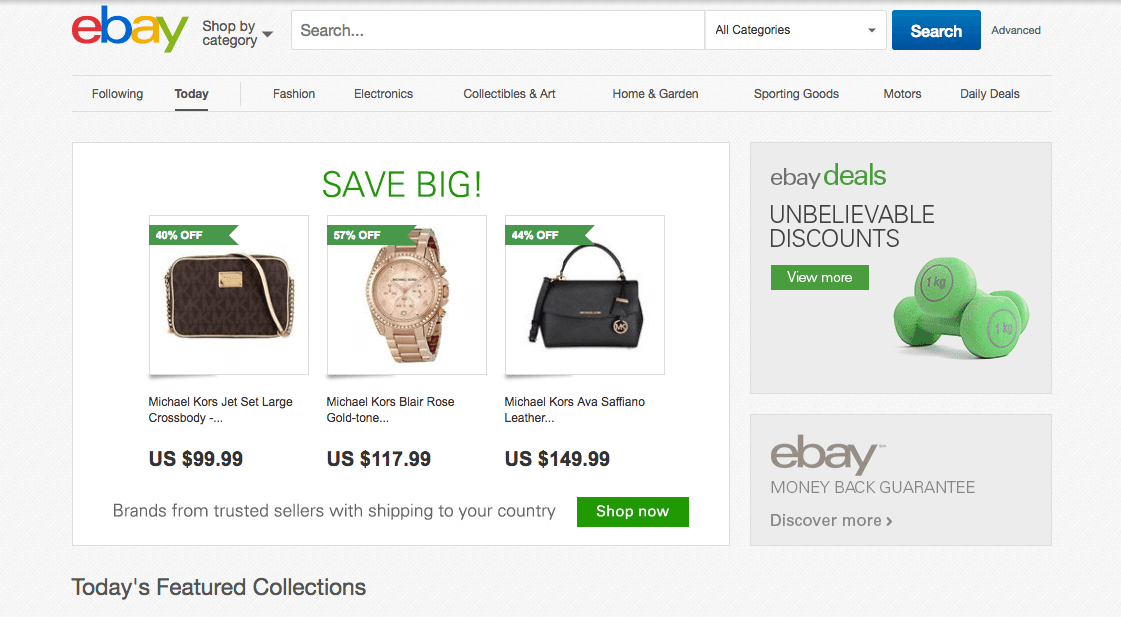Click the Shop now button
Screen dimensions: 1121x617
point(632,511)
